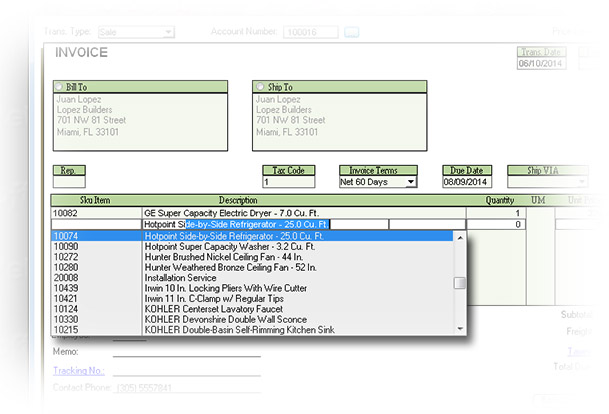The width and height of the screenshot is (609, 414).
Task: Click the empty Rep. field
Action: [x=69, y=182]
